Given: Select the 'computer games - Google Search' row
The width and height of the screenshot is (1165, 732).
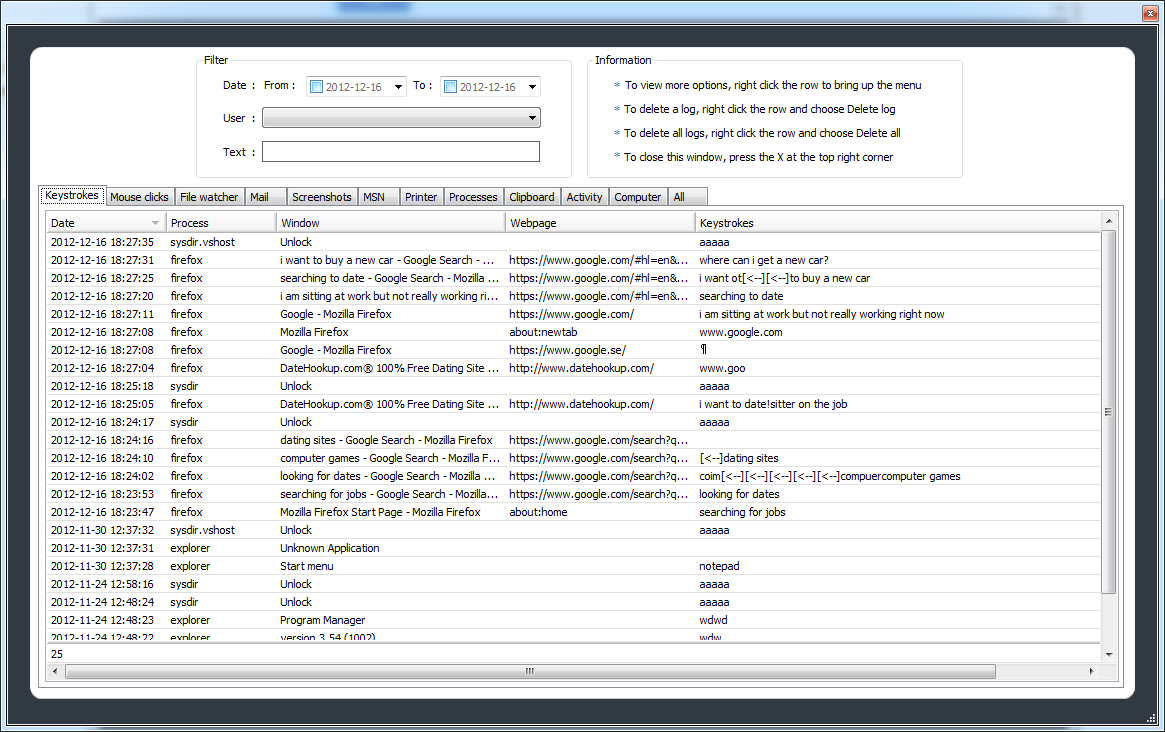Looking at the screenshot, I should click(573, 458).
